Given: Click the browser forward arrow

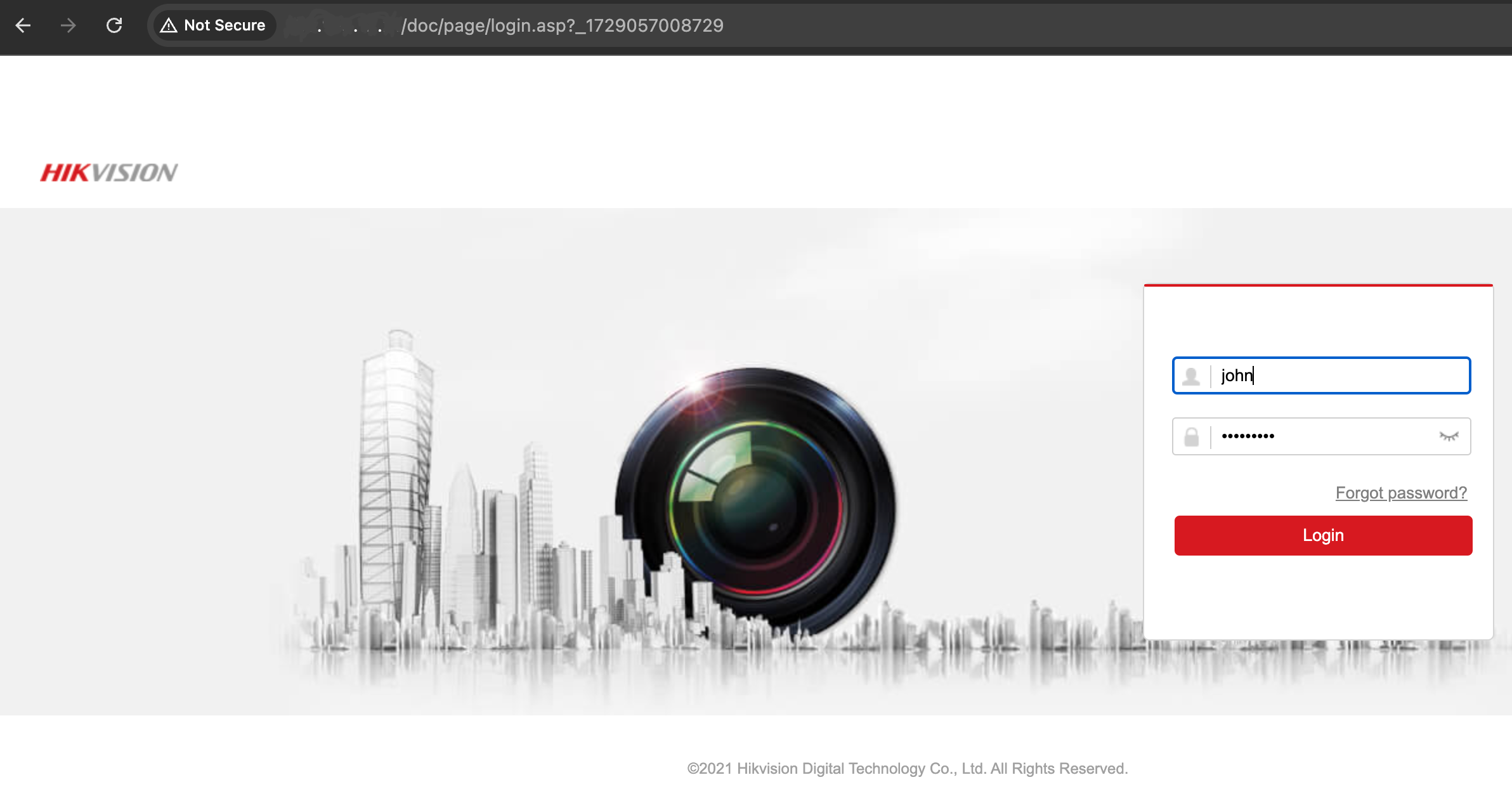Looking at the screenshot, I should [x=68, y=25].
